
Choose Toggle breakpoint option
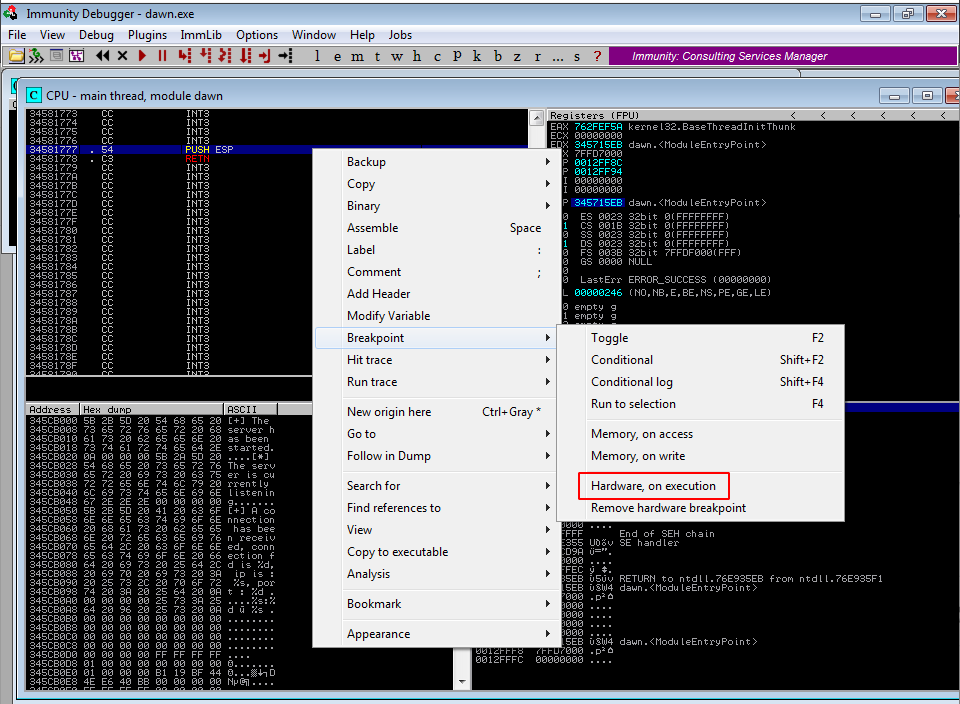click(x=701, y=338)
